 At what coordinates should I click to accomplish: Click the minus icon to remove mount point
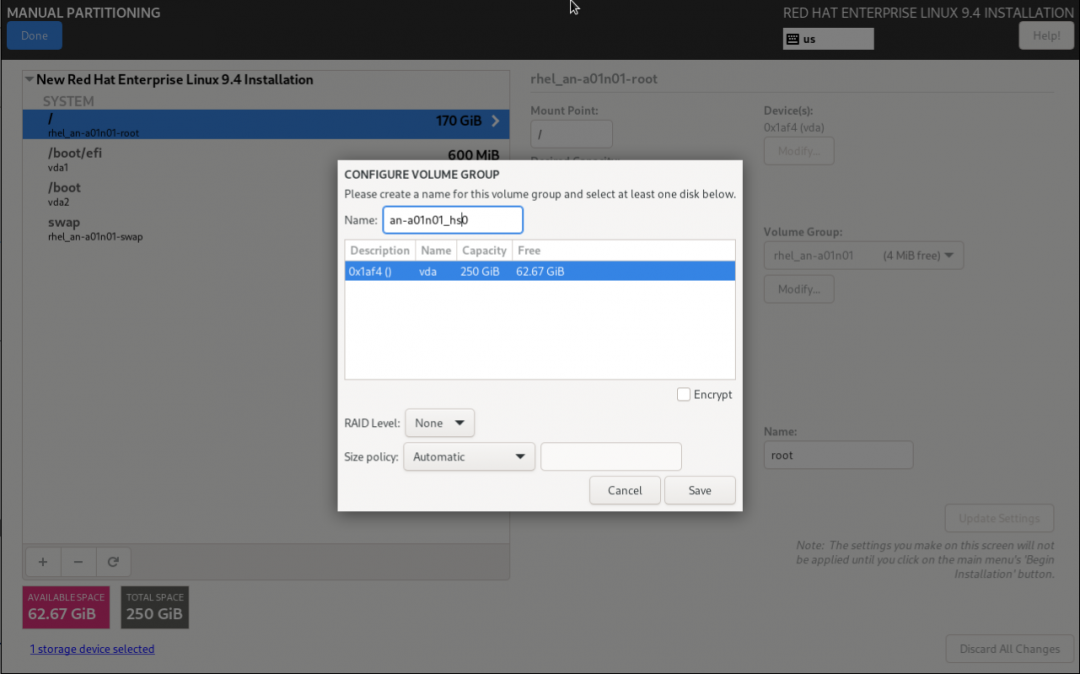(78, 562)
